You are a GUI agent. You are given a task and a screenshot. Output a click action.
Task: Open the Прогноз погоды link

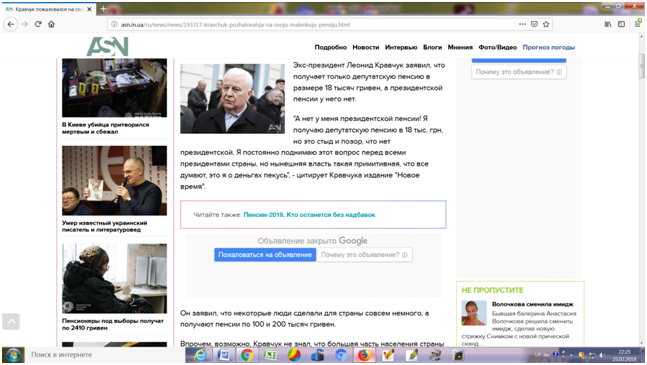click(549, 47)
